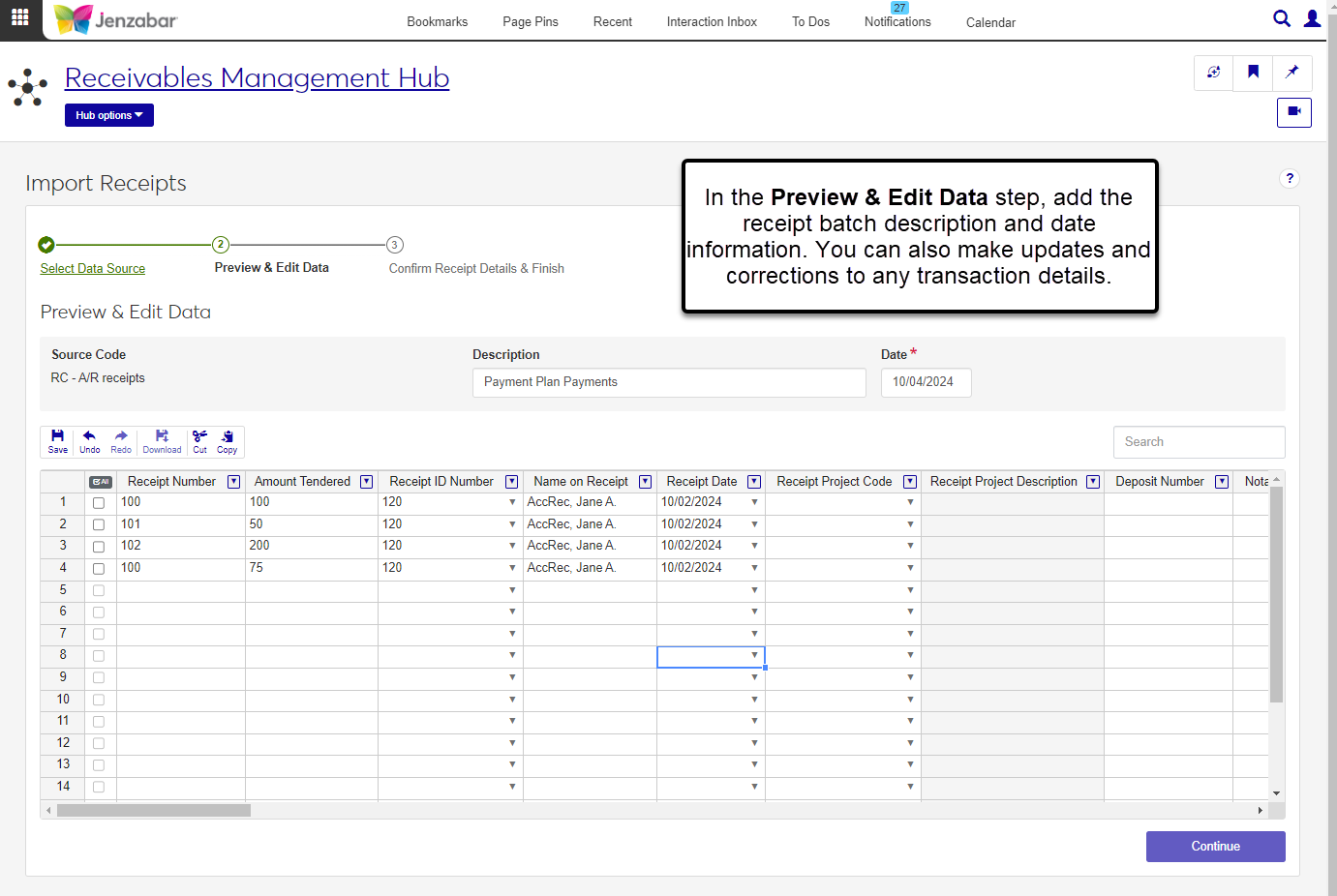This screenshot has width=1337, height=896.
Task: Open Receipt Date dropdown in row 1
Action: point(754,502)
